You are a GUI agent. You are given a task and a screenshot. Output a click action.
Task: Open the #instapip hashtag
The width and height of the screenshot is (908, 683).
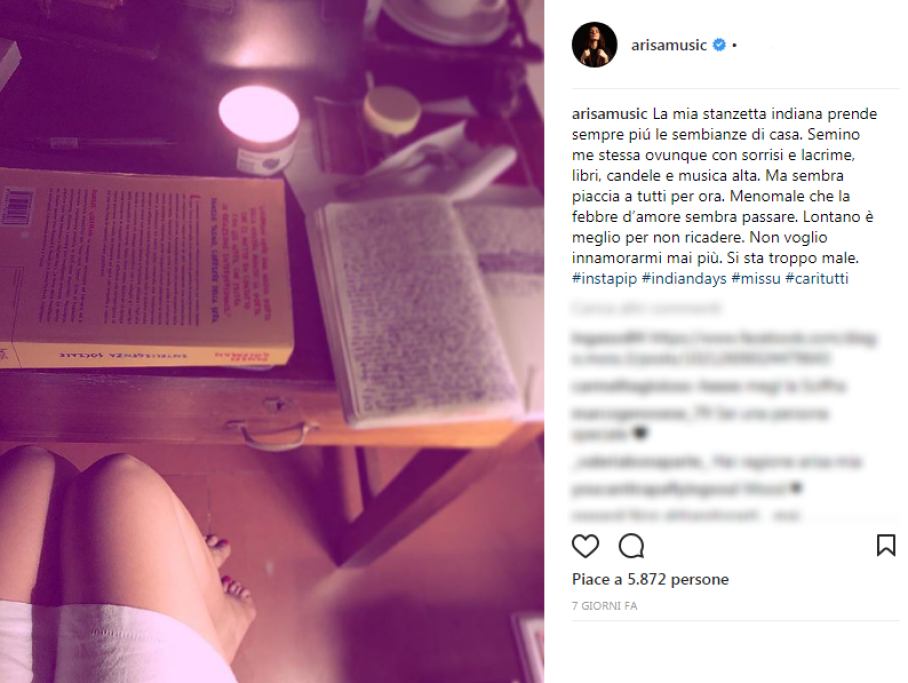point(605,279)
